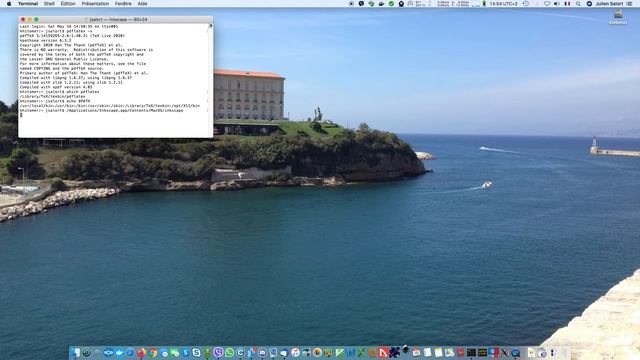Click the Terminal window title bar

(116, 19)
